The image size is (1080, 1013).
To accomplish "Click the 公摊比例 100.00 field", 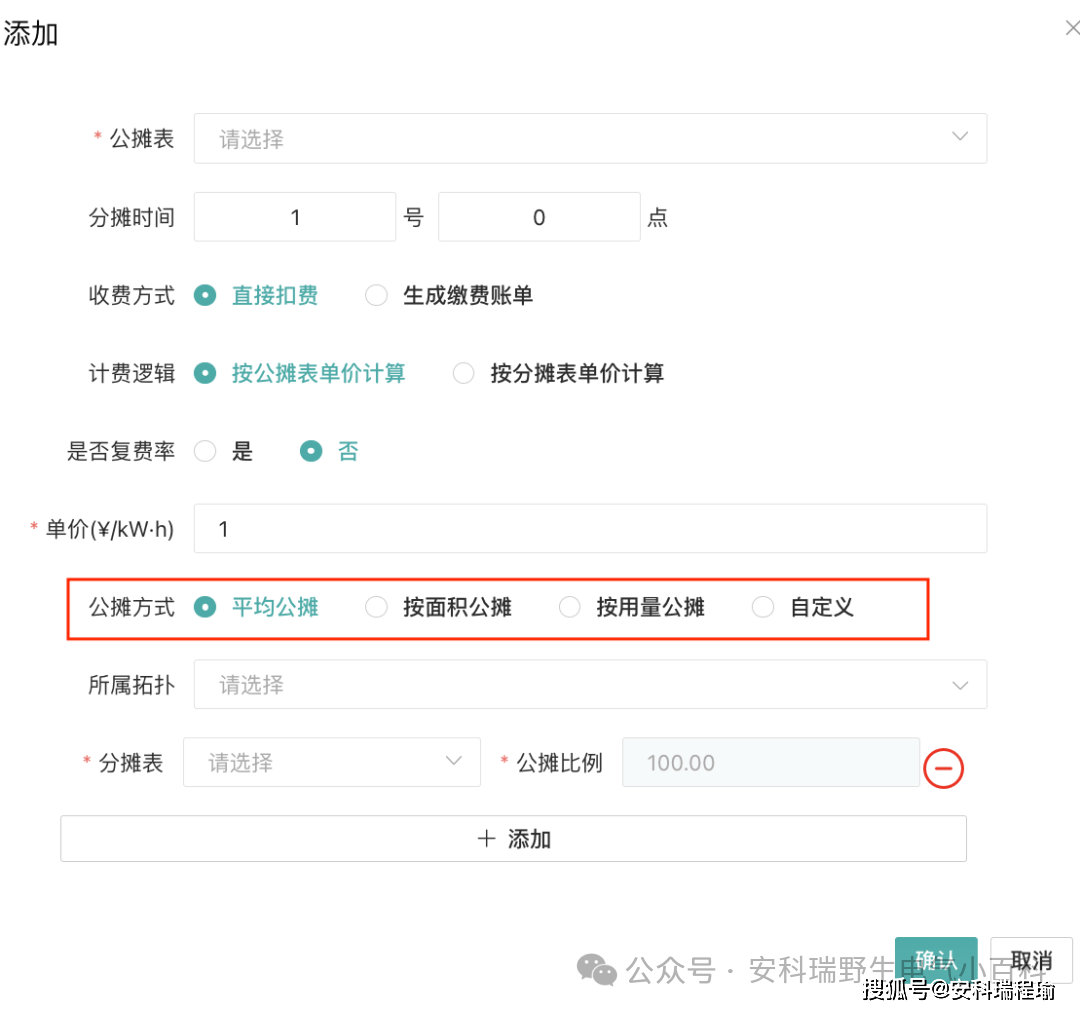I will coord(771,762).
